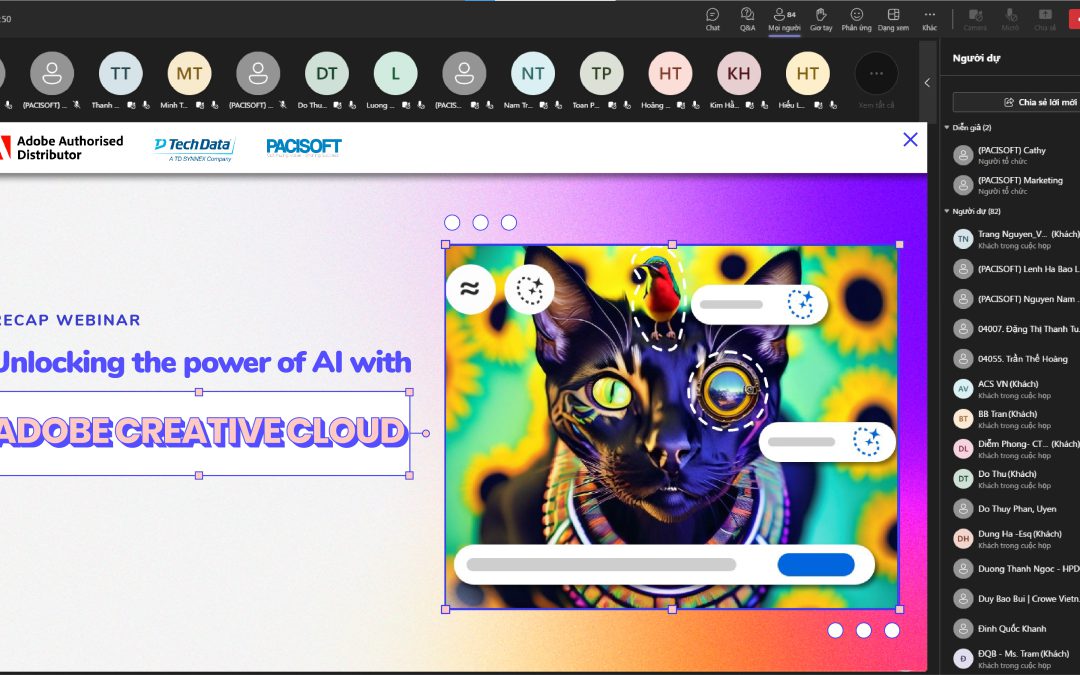The width and height of the screenshot is (1080, 675).
Task: Click the DL avatar beside Diễm Phong
Action: click(963, 449)
